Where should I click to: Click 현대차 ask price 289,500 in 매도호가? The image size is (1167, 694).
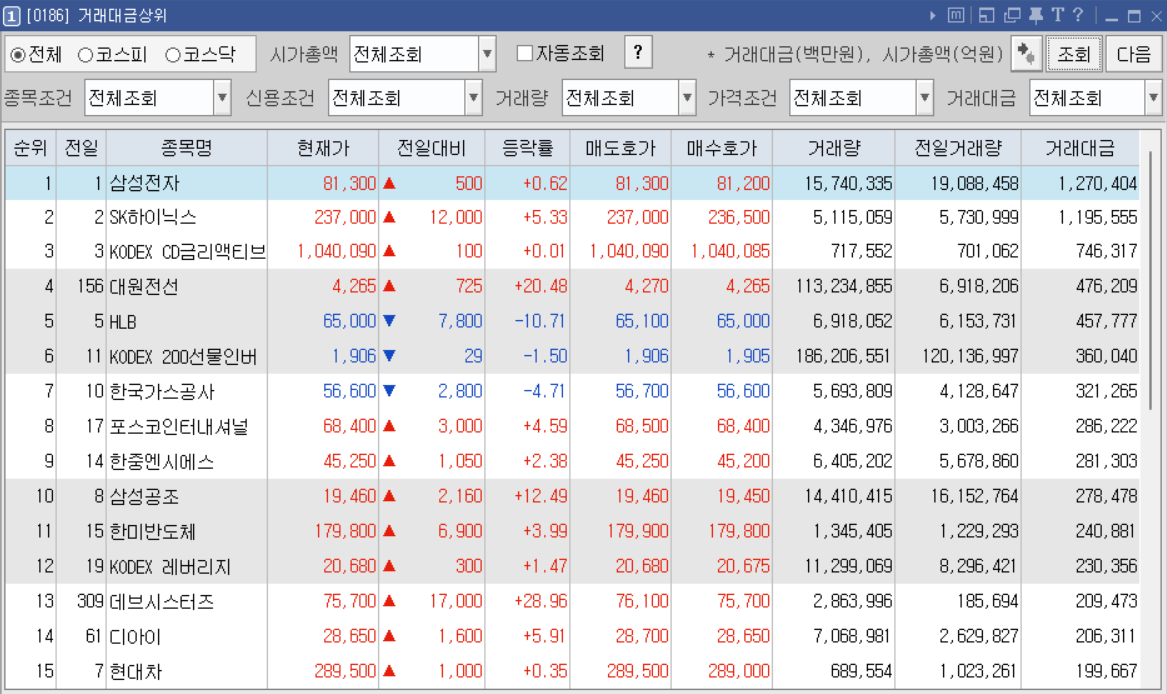coord(637,672)
